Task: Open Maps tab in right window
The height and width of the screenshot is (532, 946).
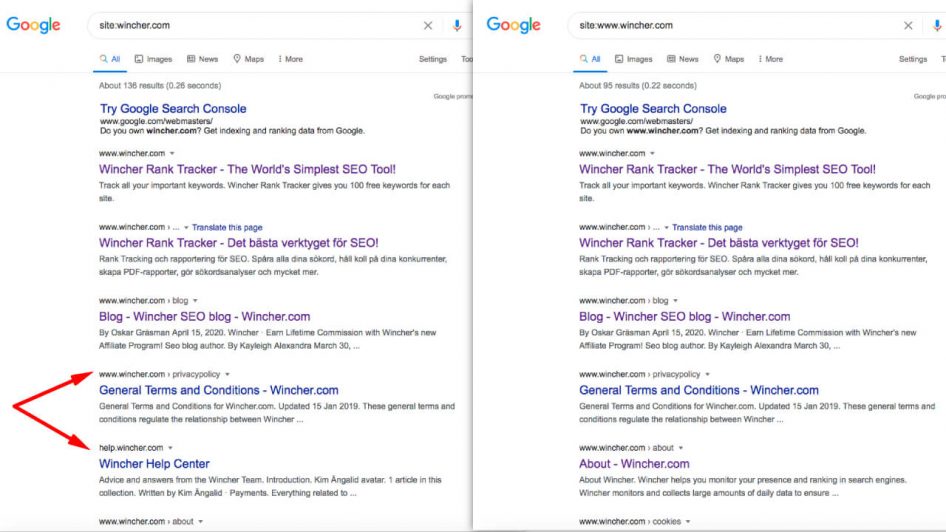Action: click(729, 59)
